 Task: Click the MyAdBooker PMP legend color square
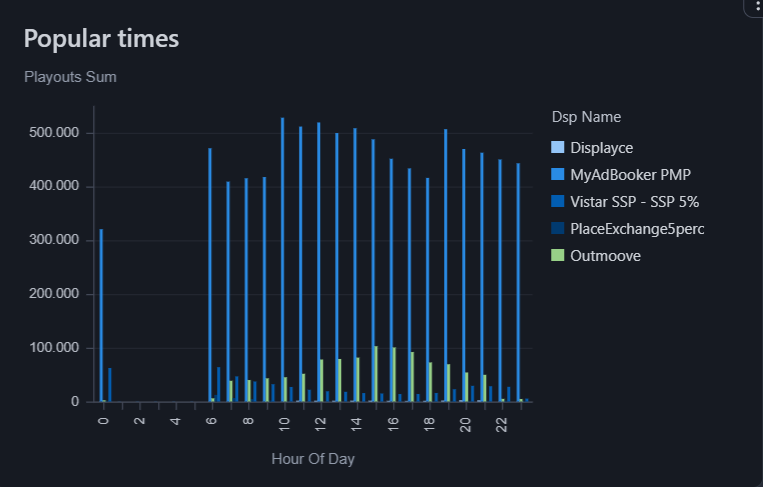558,175
